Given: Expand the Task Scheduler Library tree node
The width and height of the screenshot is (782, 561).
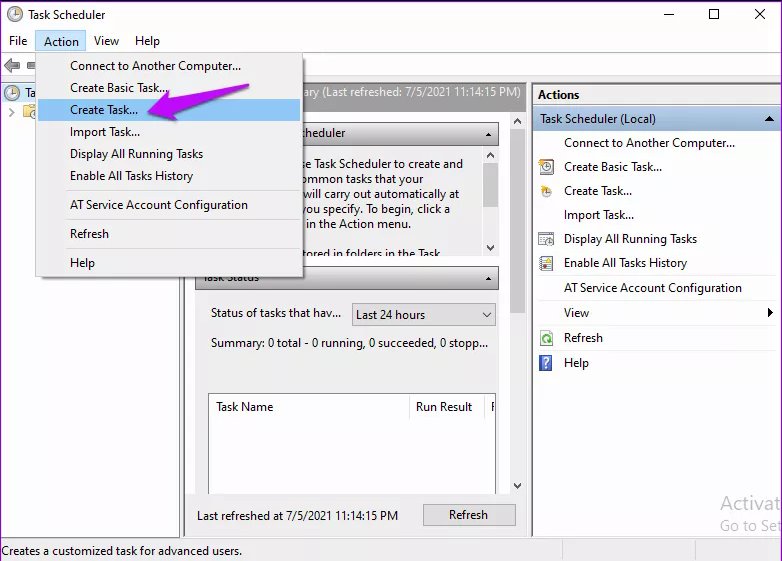Looking at the screenshot, I should coord(11,113).
